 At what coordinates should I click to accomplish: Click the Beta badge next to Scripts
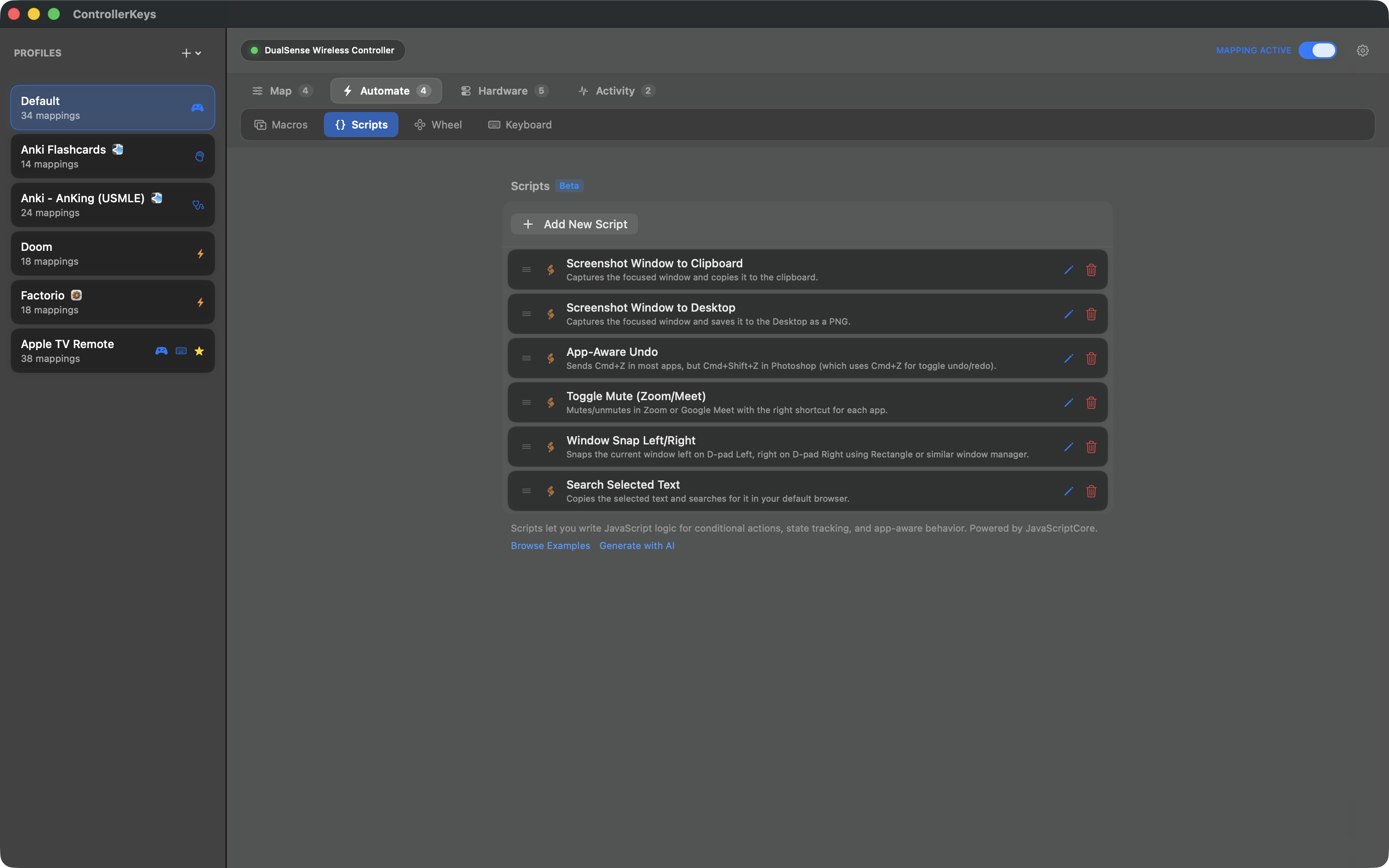tap(569, 186)
